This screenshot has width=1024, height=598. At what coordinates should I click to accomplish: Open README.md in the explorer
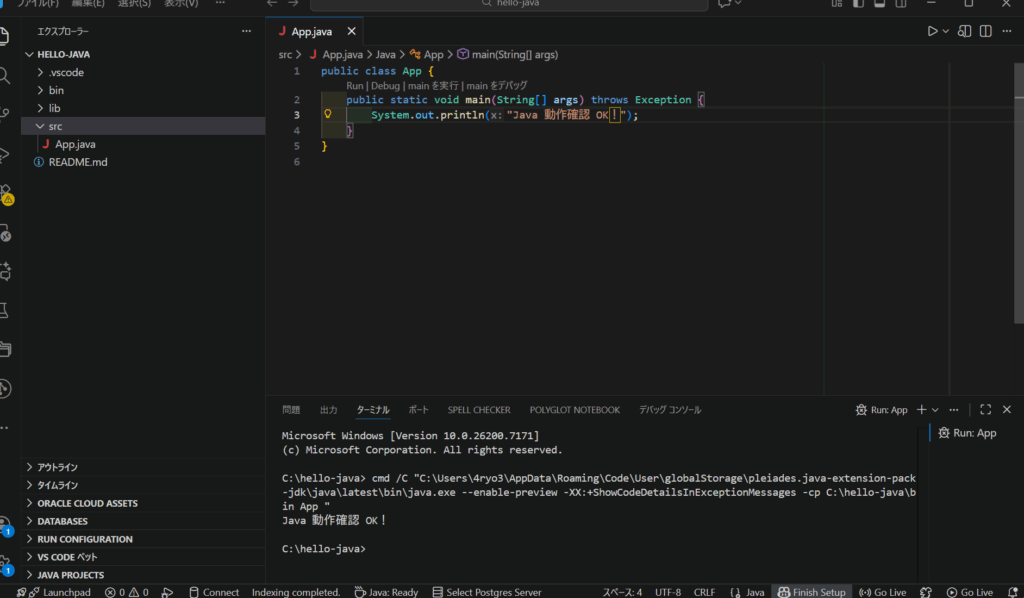[78, 162]
